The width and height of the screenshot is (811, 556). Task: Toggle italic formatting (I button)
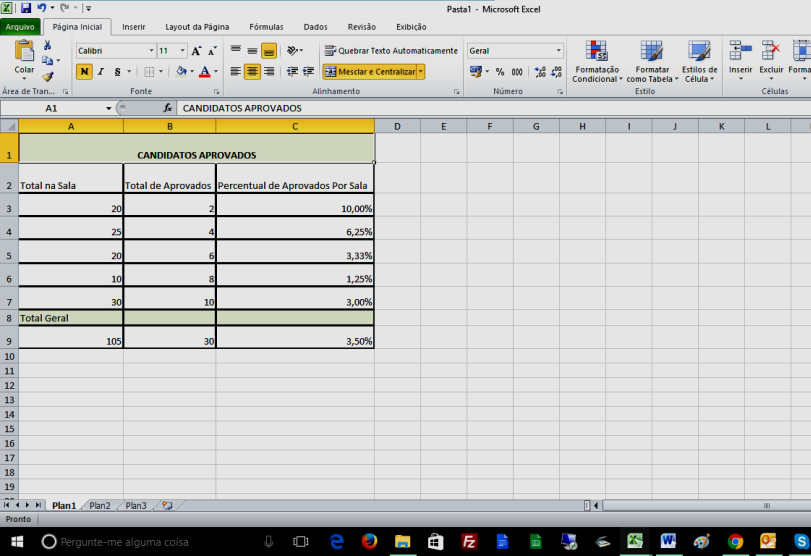click(101, 72)
